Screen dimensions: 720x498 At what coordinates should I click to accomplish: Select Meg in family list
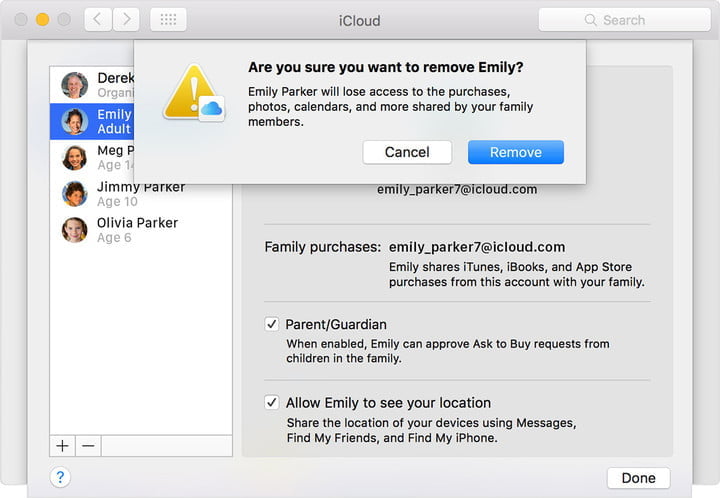92,157
